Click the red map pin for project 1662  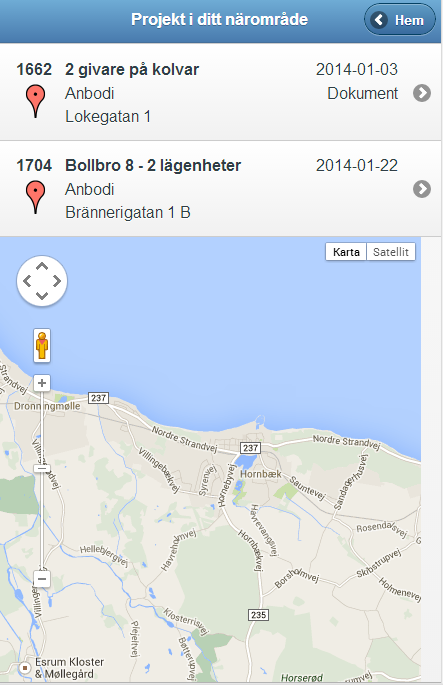click(36, 101)
